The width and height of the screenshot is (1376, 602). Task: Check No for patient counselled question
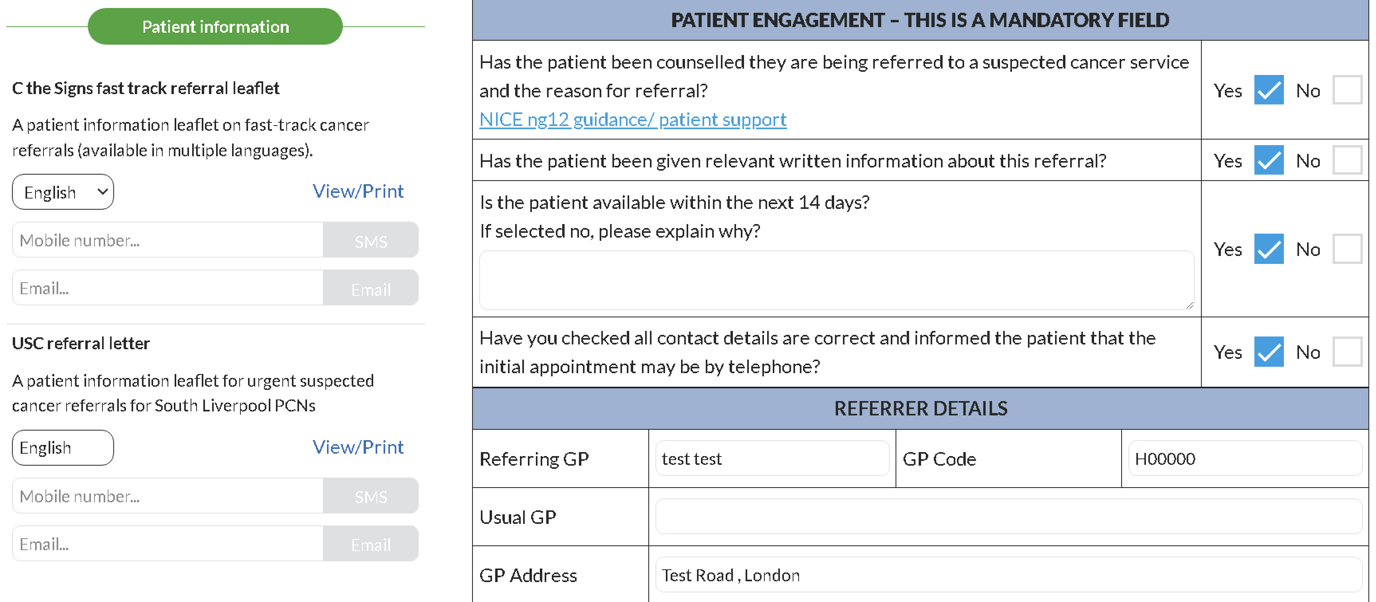1347,90
